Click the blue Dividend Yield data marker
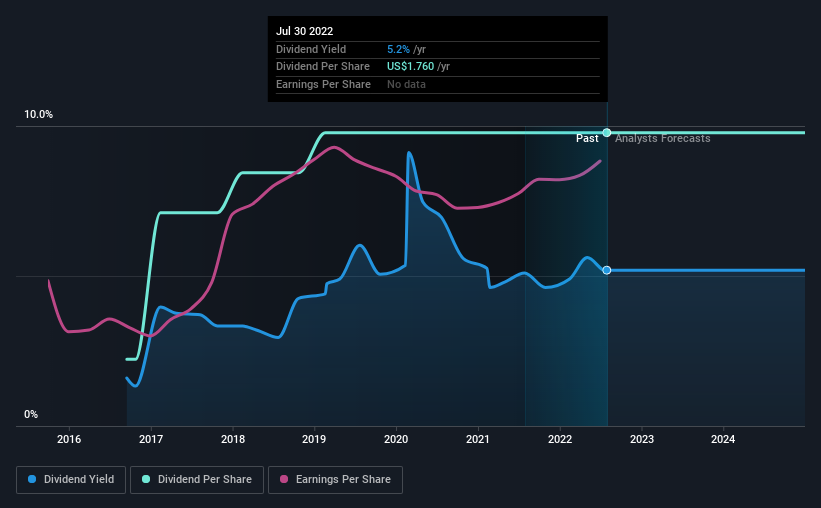Viewport: 821px width, 508px height. pos(607,270)
